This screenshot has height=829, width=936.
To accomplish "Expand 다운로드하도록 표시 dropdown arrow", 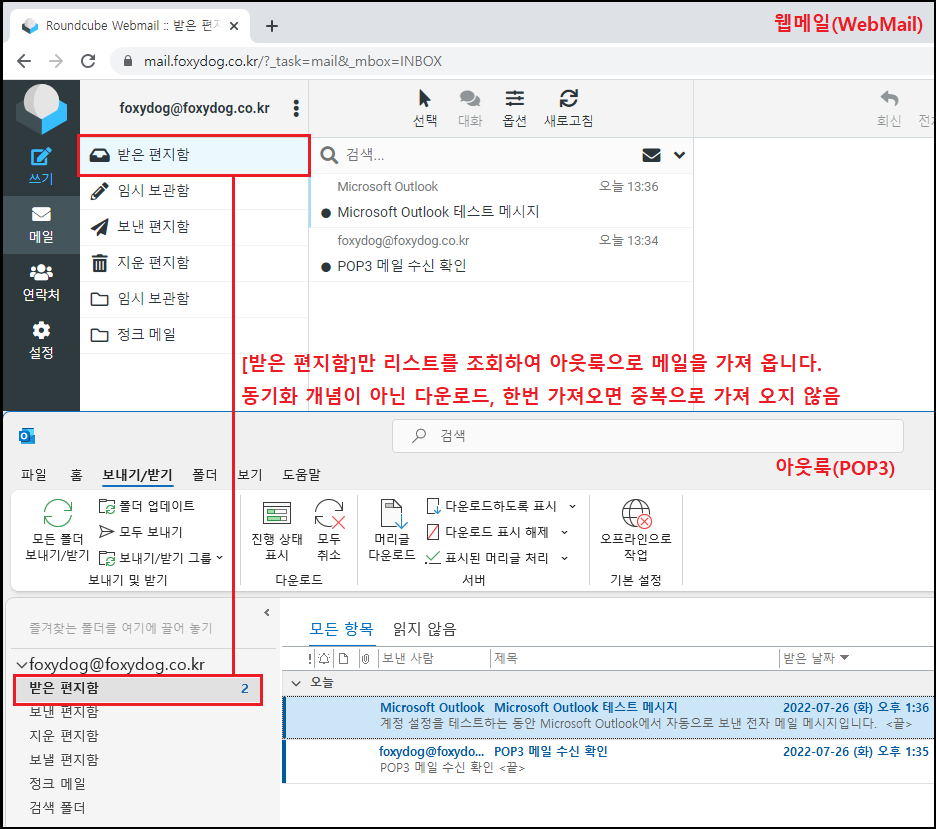I will (572, 506).
